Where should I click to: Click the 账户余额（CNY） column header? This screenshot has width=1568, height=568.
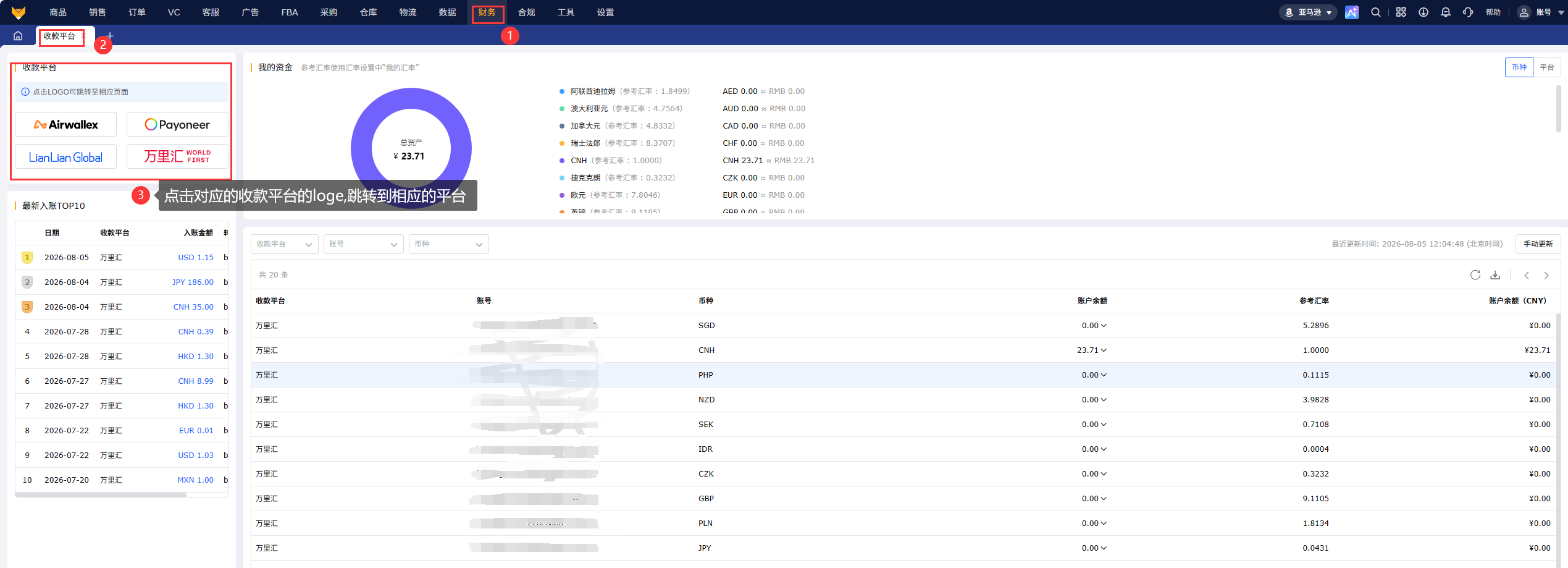pyautogui.click(x=1519, y=301)
